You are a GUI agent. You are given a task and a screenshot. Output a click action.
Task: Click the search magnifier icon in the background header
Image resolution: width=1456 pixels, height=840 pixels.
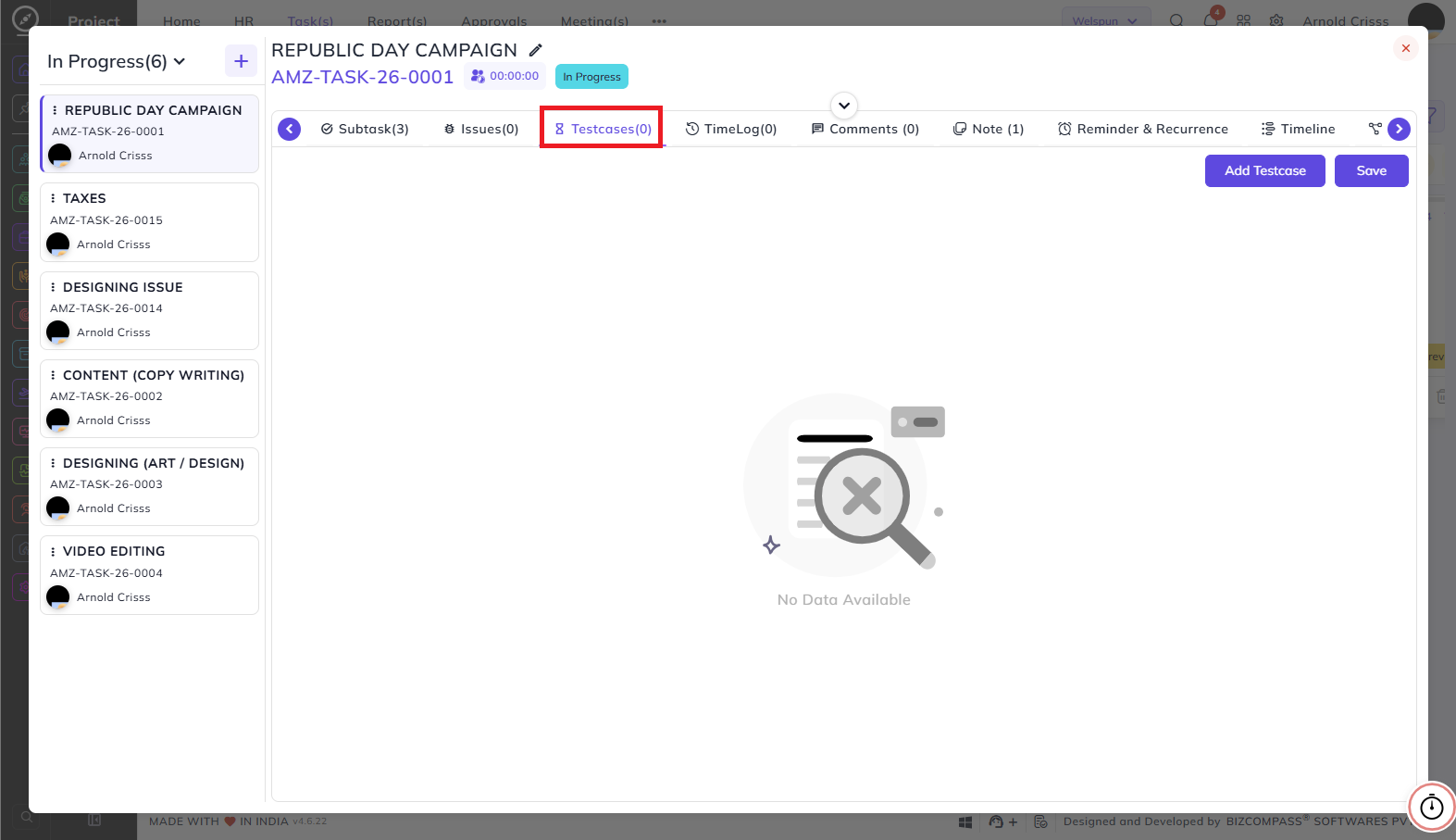(1176, 20)
